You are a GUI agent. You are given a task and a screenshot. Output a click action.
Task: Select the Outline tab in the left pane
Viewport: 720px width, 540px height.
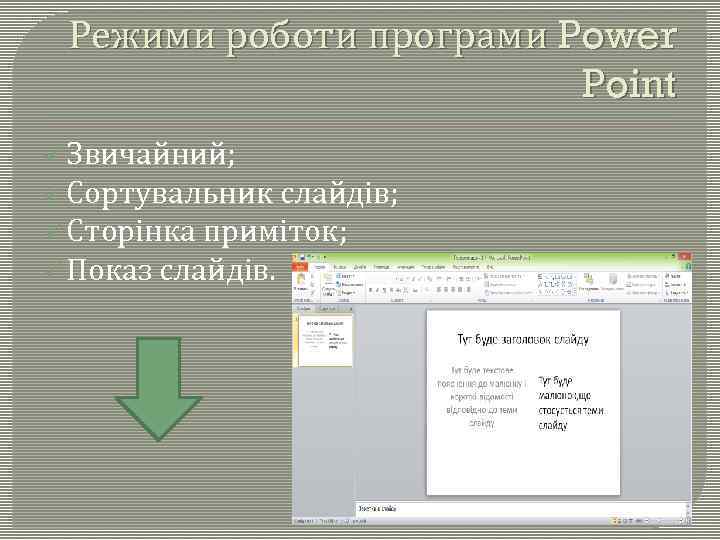[328, 309]
